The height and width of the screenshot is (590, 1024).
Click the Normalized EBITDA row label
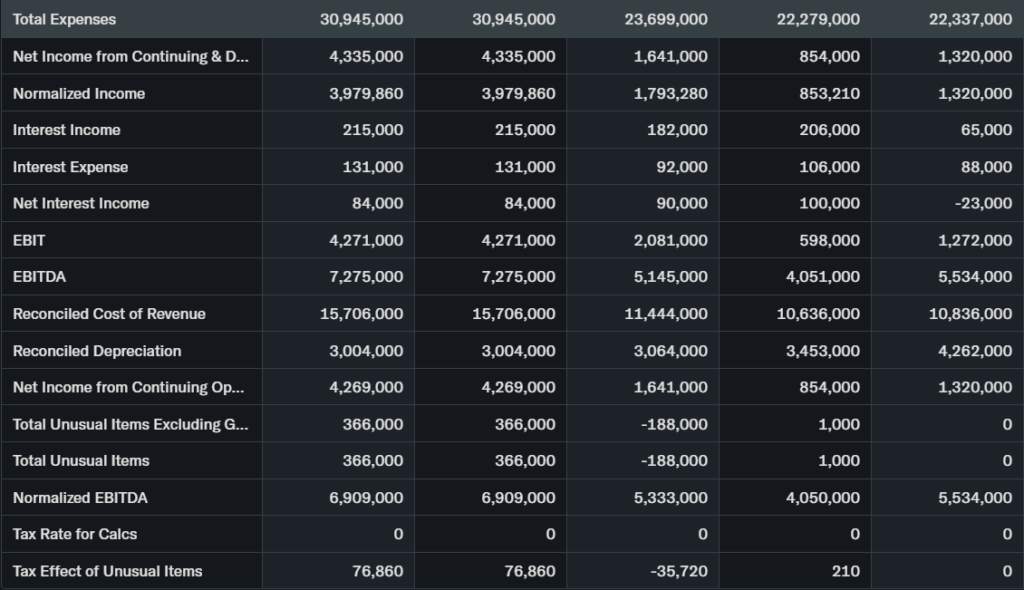pos(80,498)
